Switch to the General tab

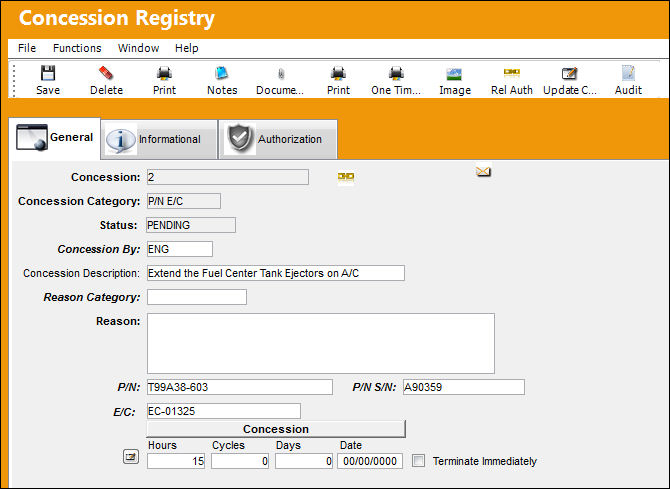tap(55, 138)
